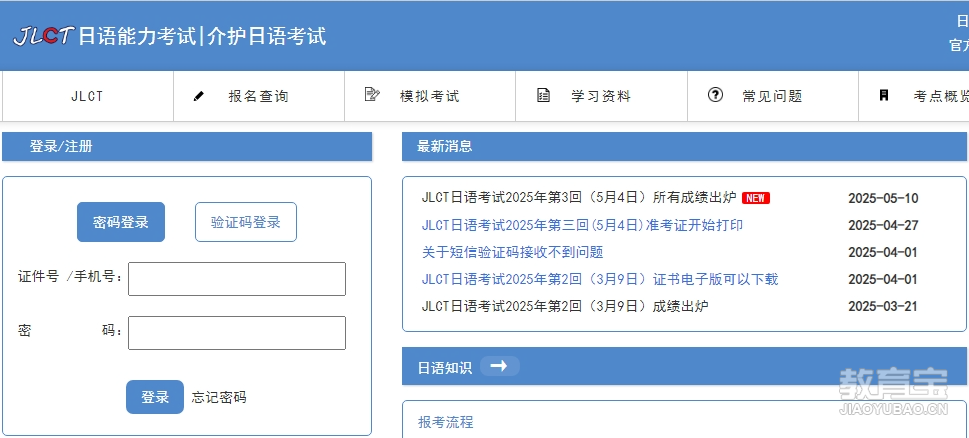
Task: Open the 模拟考试 menu item
Action: [x=430, y=96]
